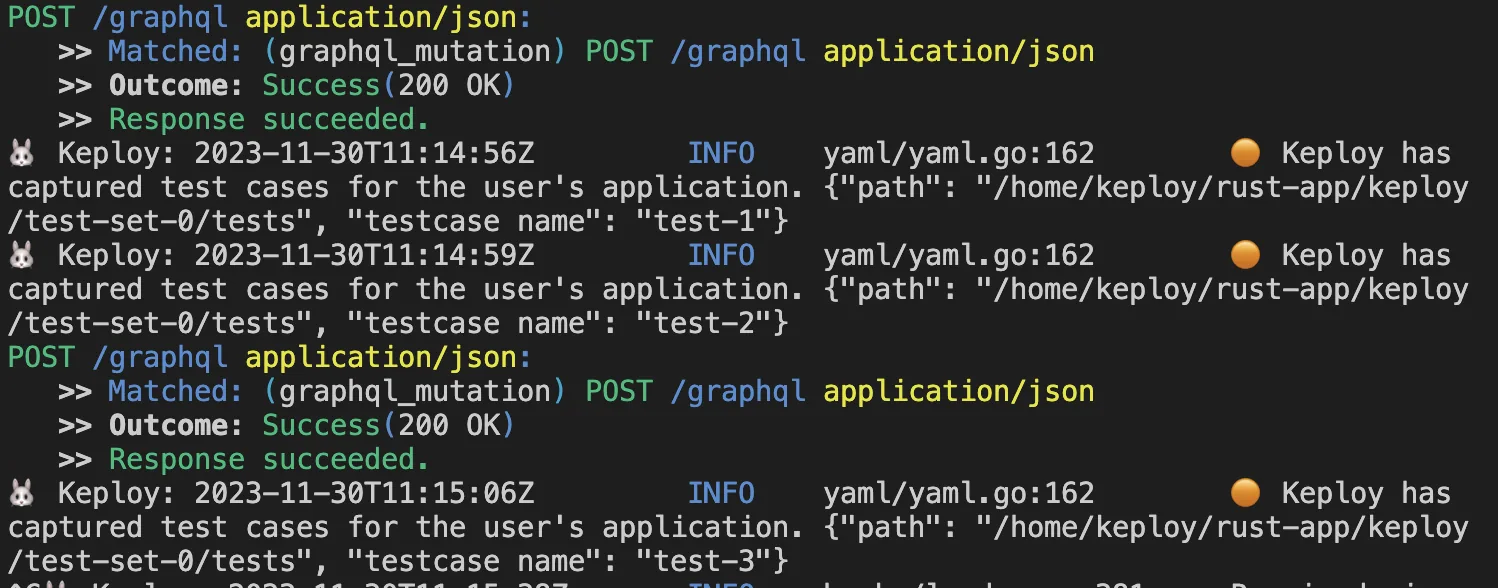This screenshot has width=1498, height=588.
Task: Select "Success(200 OK)" logged after the test-2 entry
Action: point(388,426)
